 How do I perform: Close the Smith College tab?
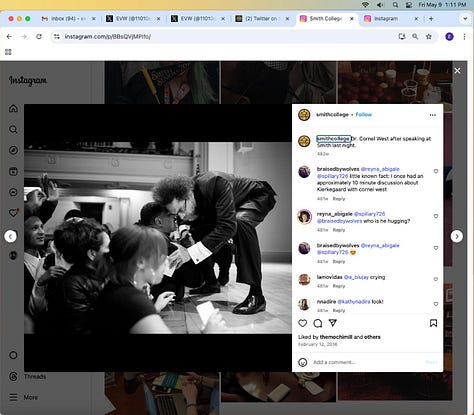tap(352, 19)
